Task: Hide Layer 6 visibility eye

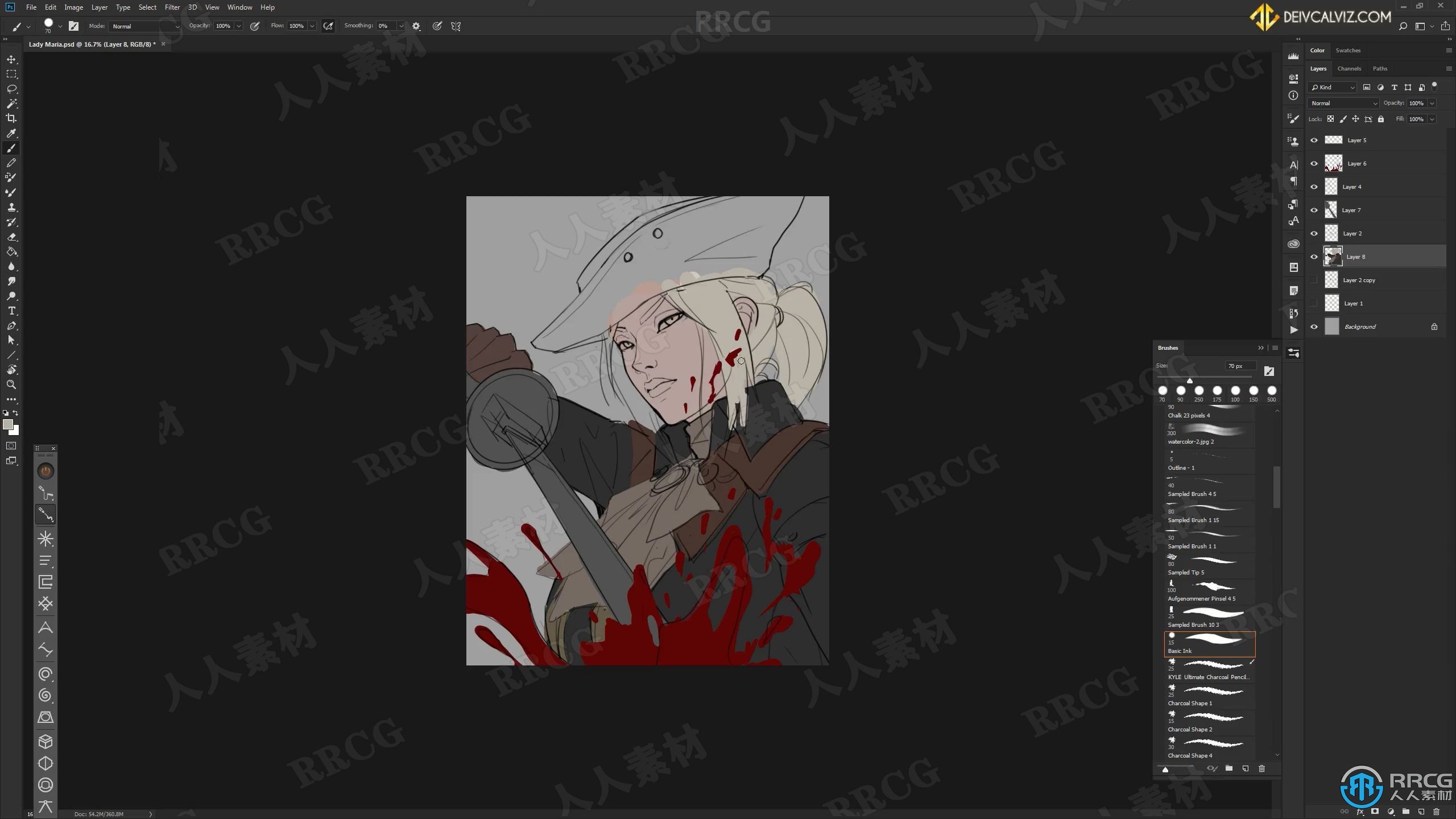Action: tap(1314, 163)
